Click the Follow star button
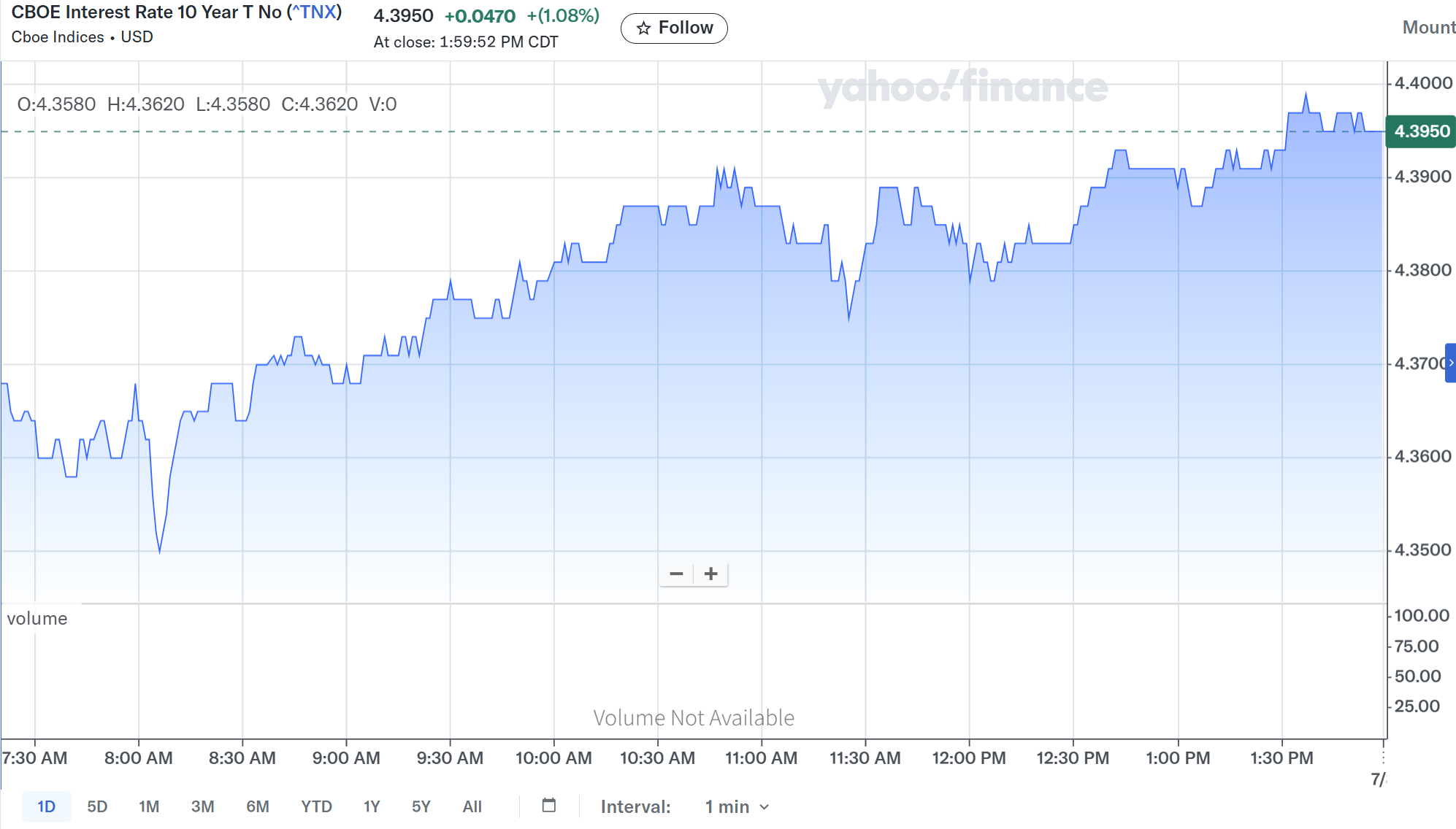Viewport: 1456px width, 829px height. pos(674,28)
